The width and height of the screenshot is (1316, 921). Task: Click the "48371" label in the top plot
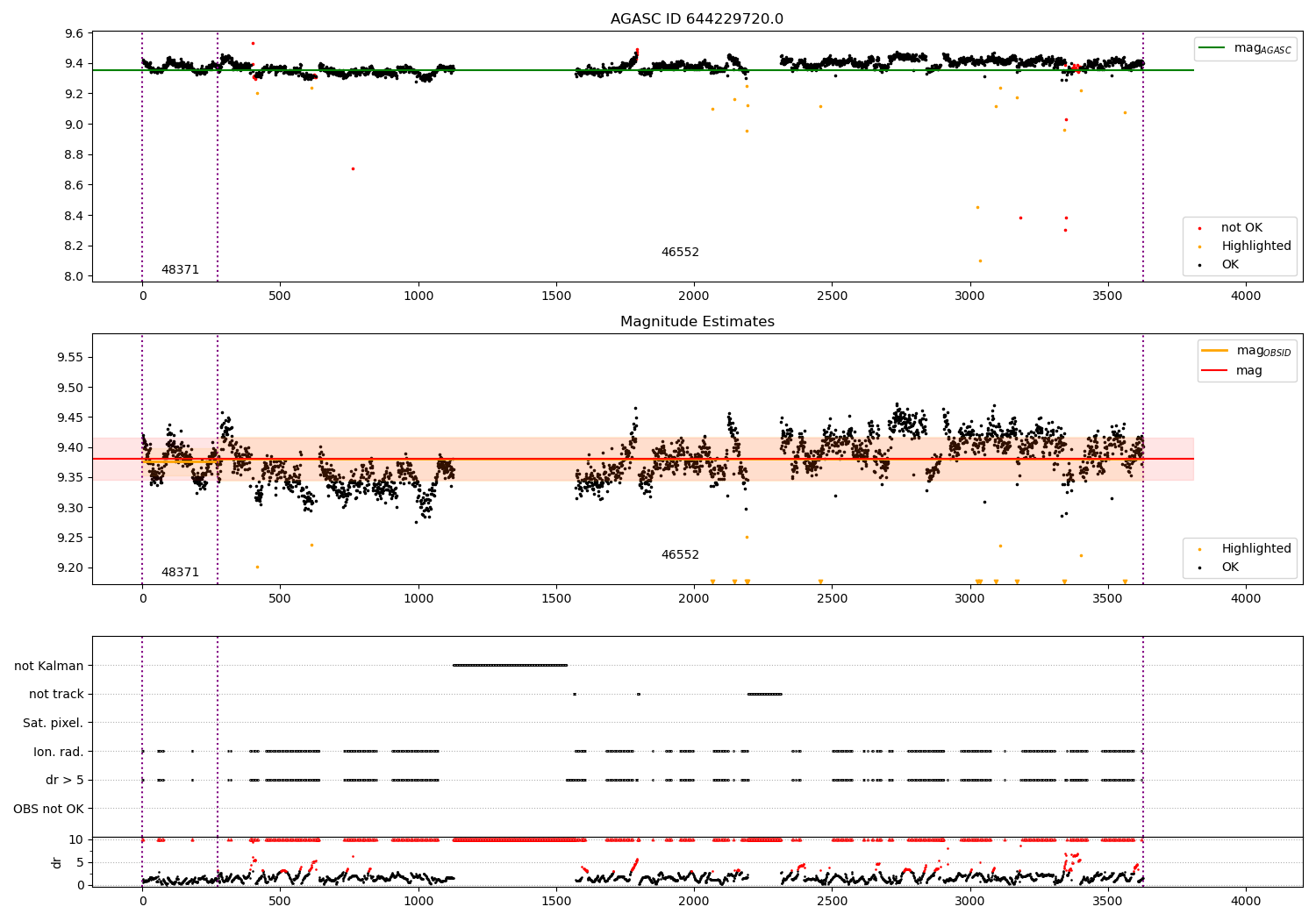click(180, 270)
